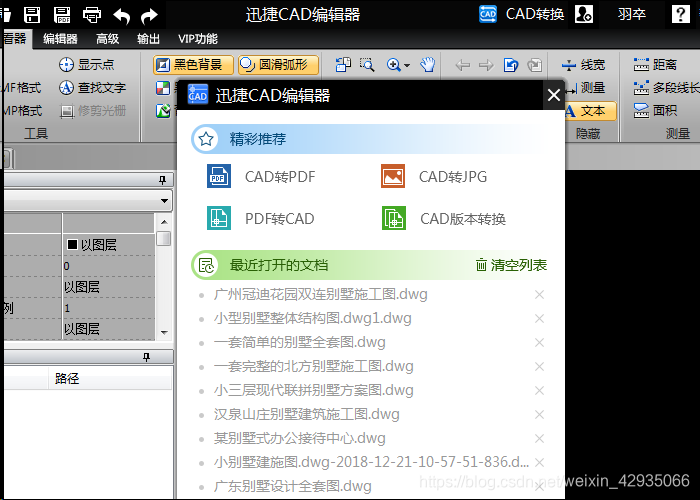Click the 精彩推荐 star icon

point(205,139)
